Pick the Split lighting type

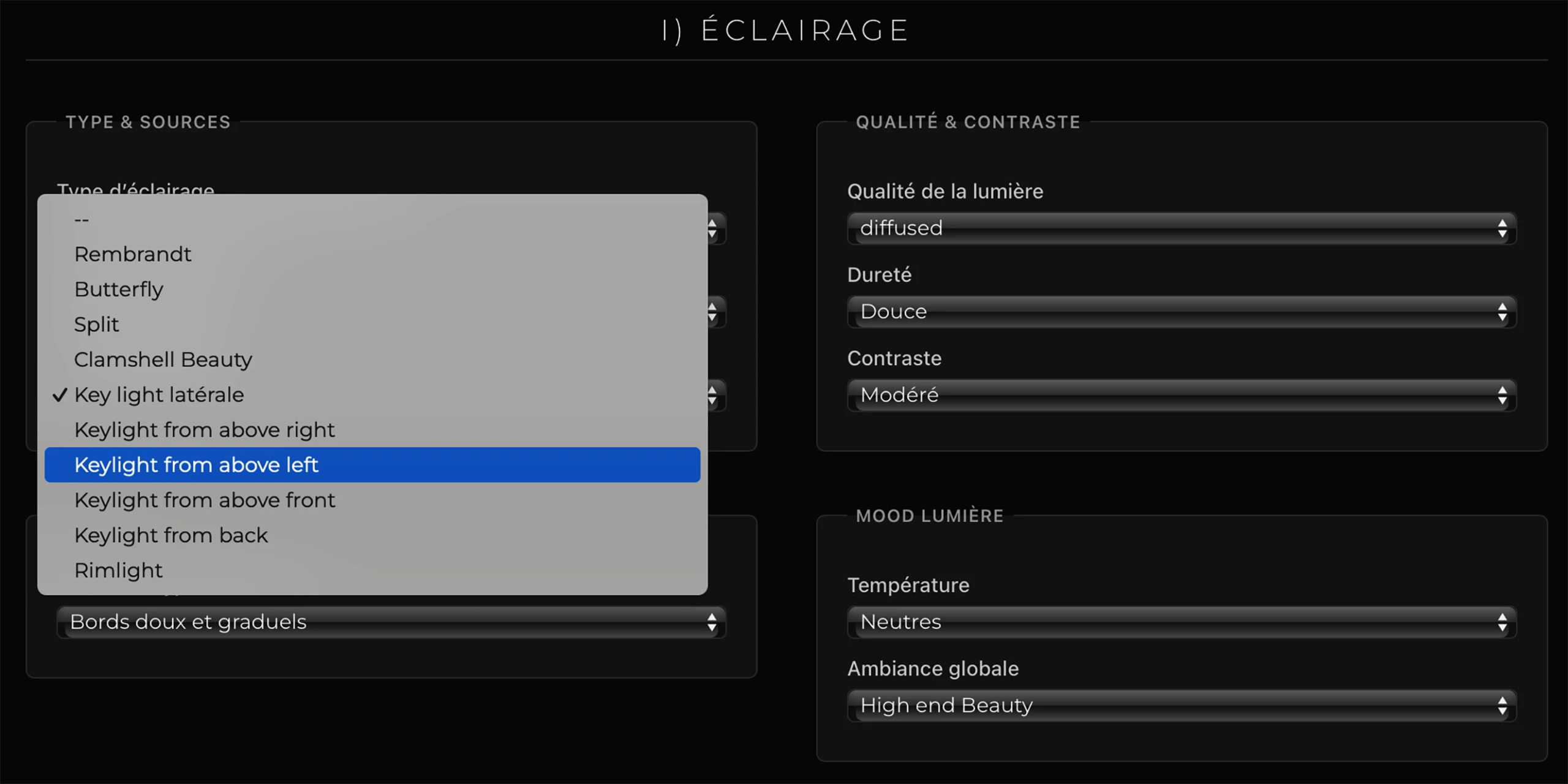(96, 324)
